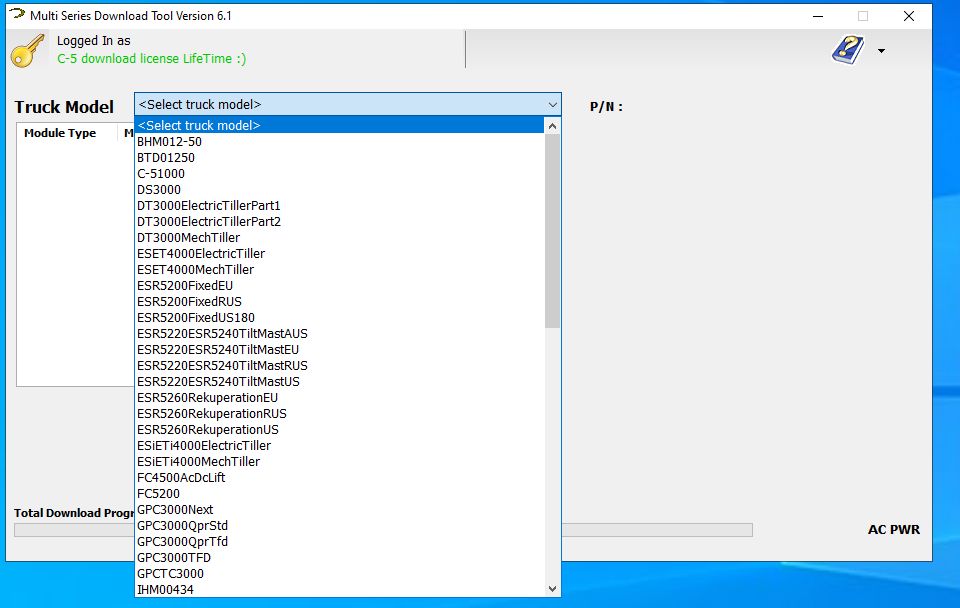Screen dimensions: 960x608
Task: Select BHM012-50 from truck list
Action: (x=339, y=141)
